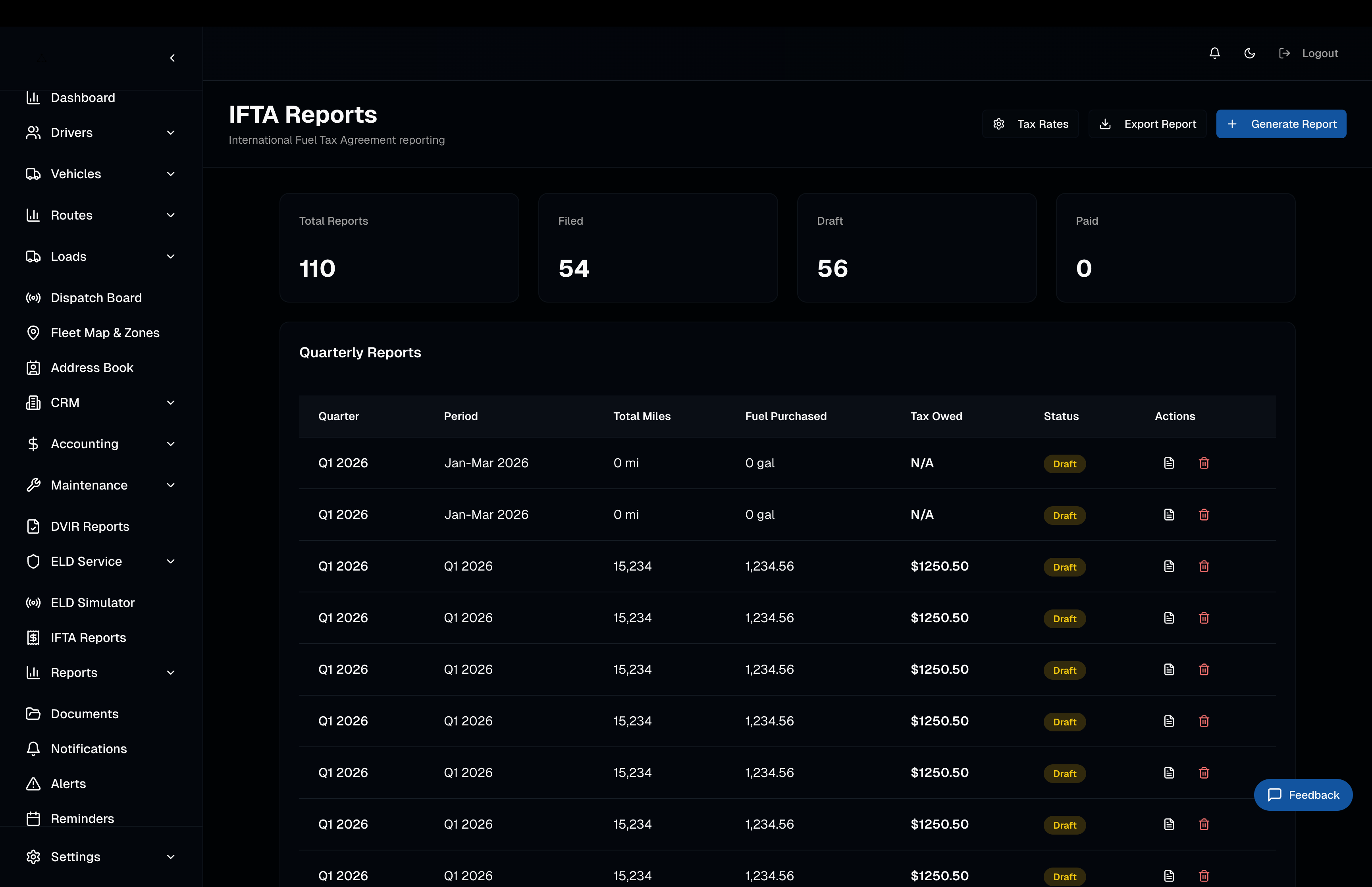Image resolution: width=1372 pixels, height=887 pixels.
Task: Click the Logout link
Action: 1319,53
